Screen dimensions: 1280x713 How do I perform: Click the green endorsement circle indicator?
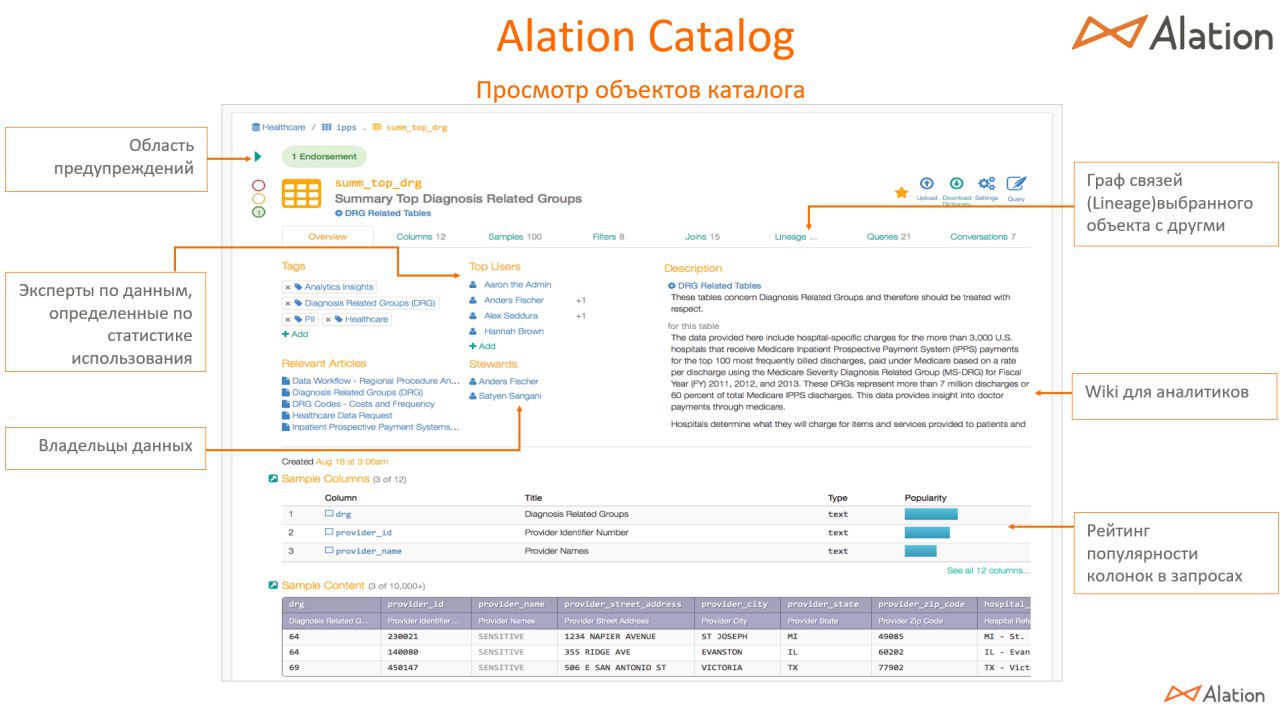[x=259, y=212]
